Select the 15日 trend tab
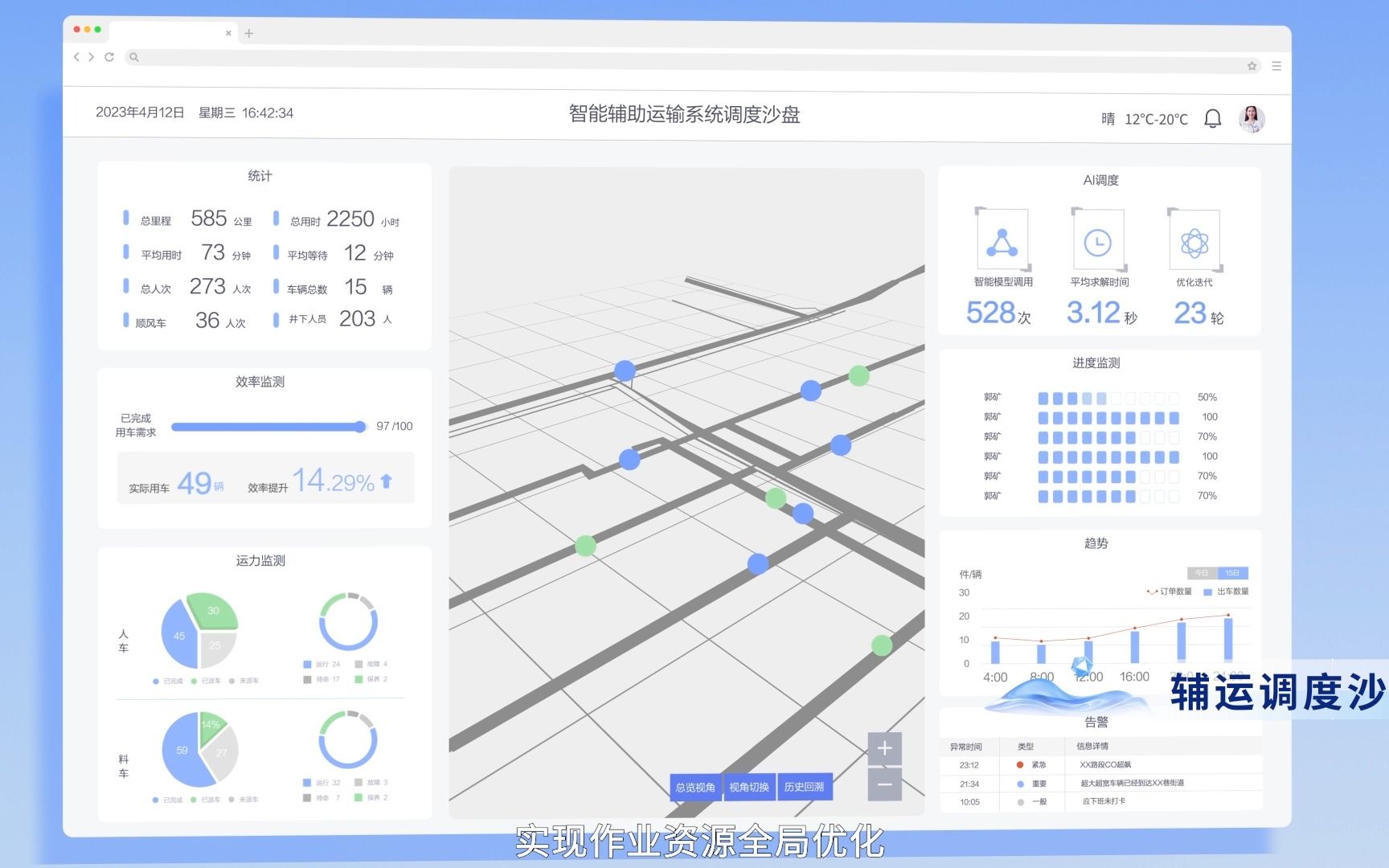Screen dimensions: 1389x868 [1232, 573]
